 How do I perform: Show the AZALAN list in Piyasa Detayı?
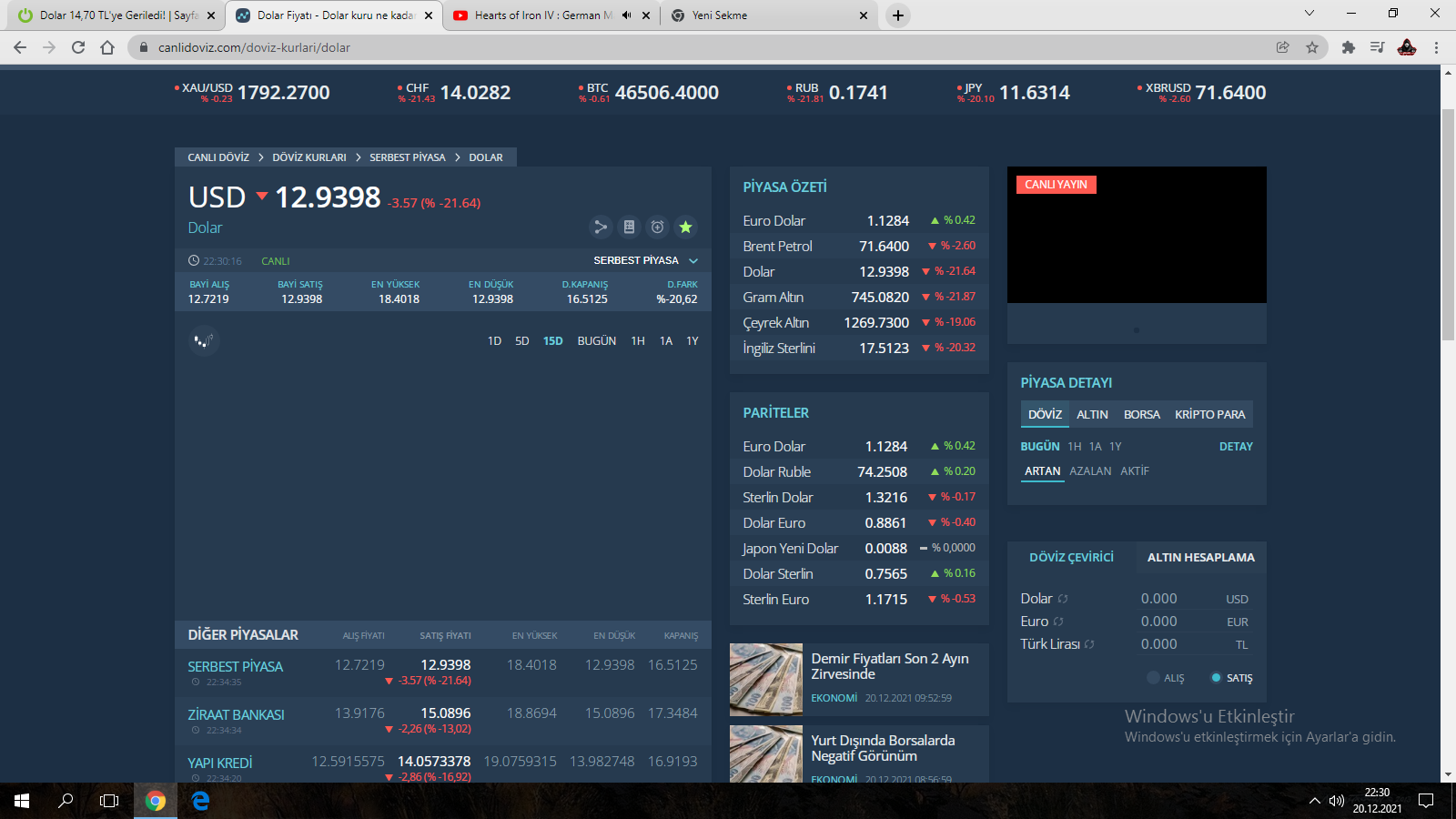click(1090, 471)
